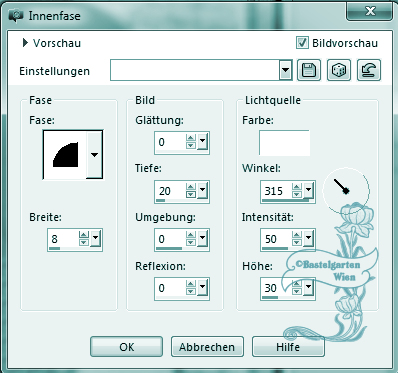The image size is (398, 373).
Task: Open the Reflexion slider dropdown arrow
Action: click(x=202, y=287)
